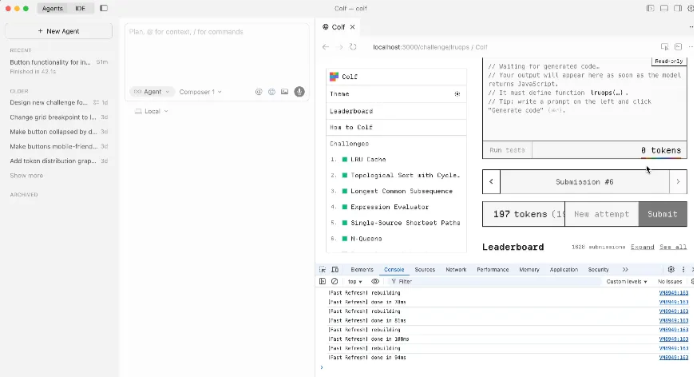Open DevTools three-dot menu
Viewport: 694px width, 377px height.
point(683,269)
